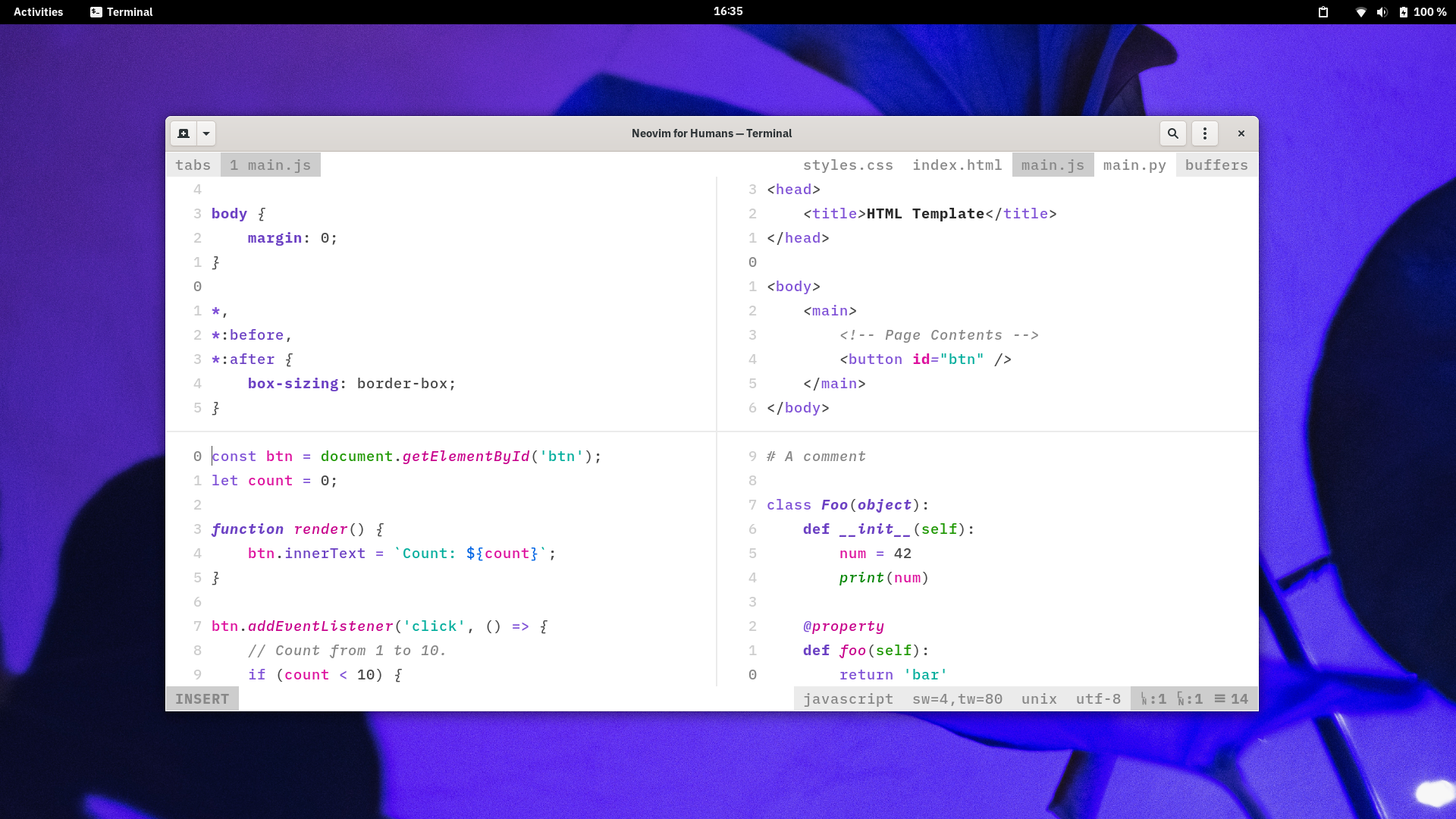Open the Terminal app menu in top bar

pyautogui.click(x=121, y=12)
